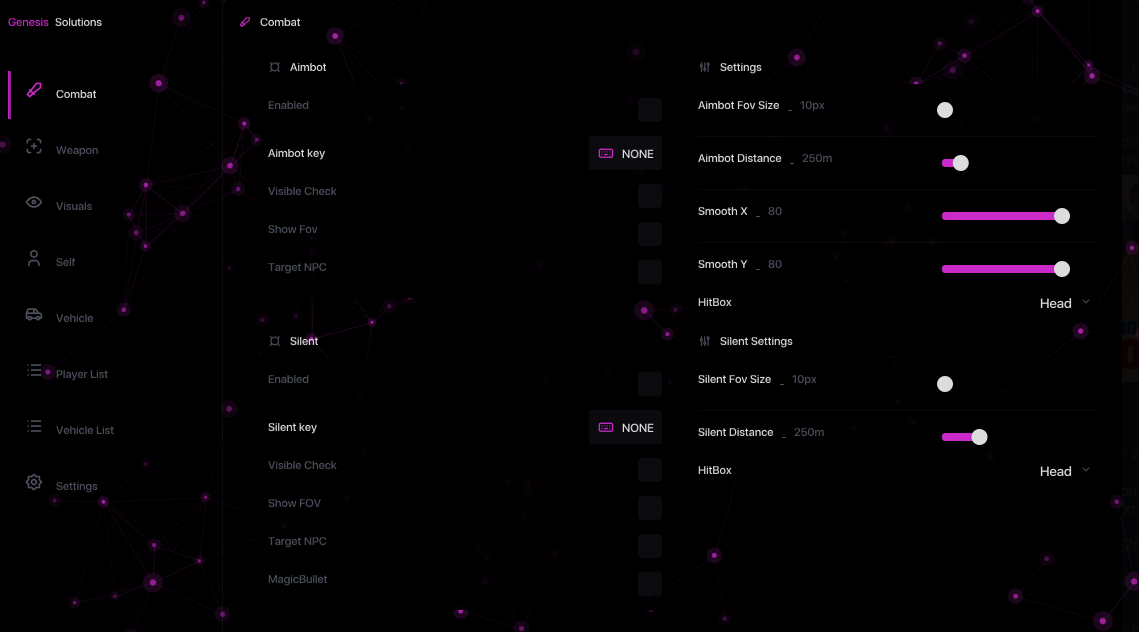
Task: Open the Aimbot HitBox Head dropdown
Action: pos(1064,303)
